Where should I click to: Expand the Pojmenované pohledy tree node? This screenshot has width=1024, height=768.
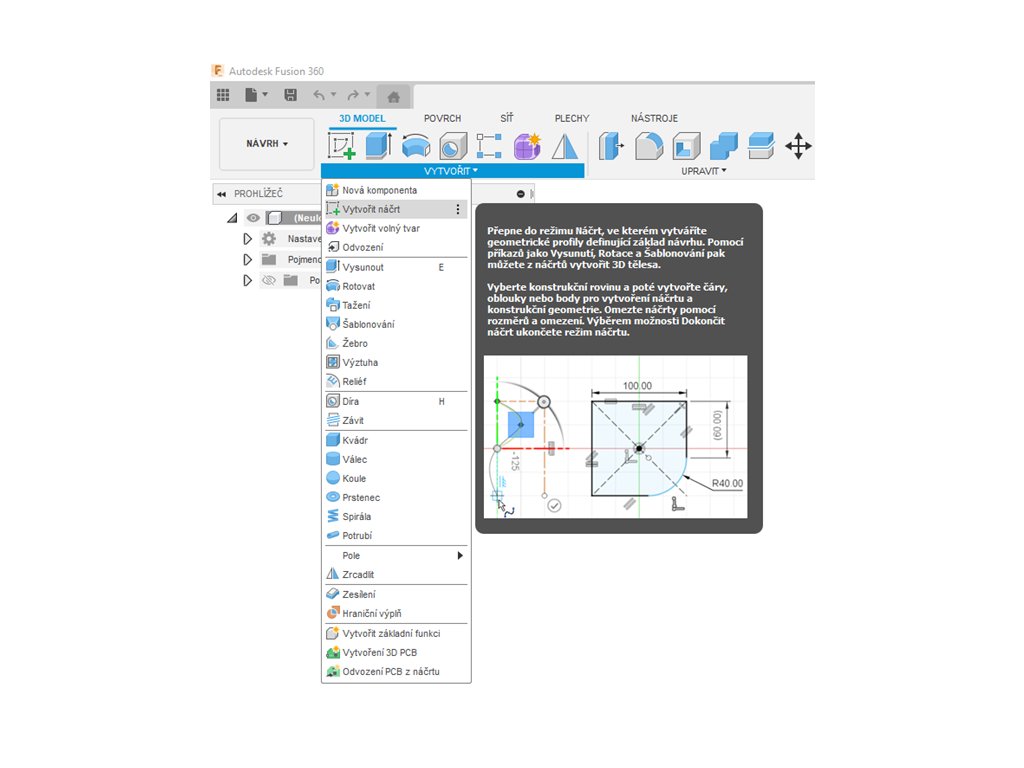point(248,260)
